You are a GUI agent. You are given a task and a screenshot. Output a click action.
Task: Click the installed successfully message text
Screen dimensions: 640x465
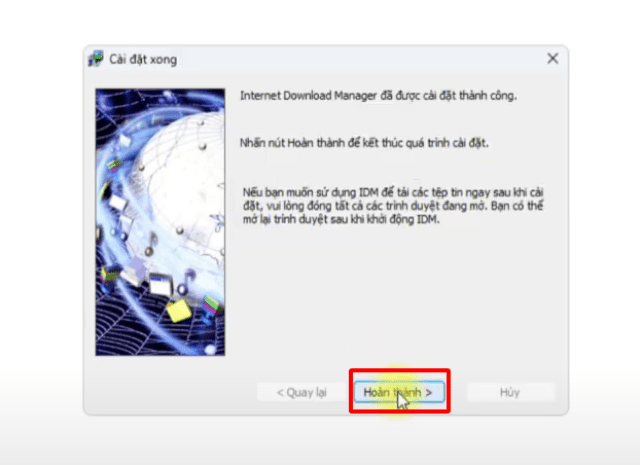point(378,96)
